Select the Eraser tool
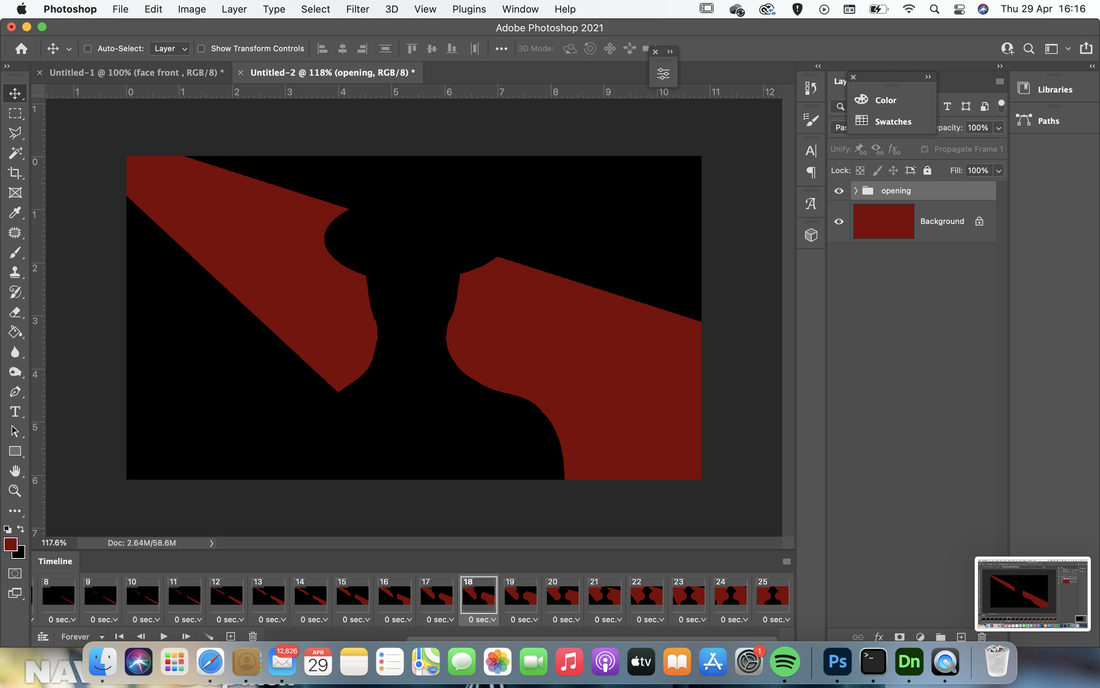The height and width of the screenshot is (688, 1100). click(x=15, y=312)
